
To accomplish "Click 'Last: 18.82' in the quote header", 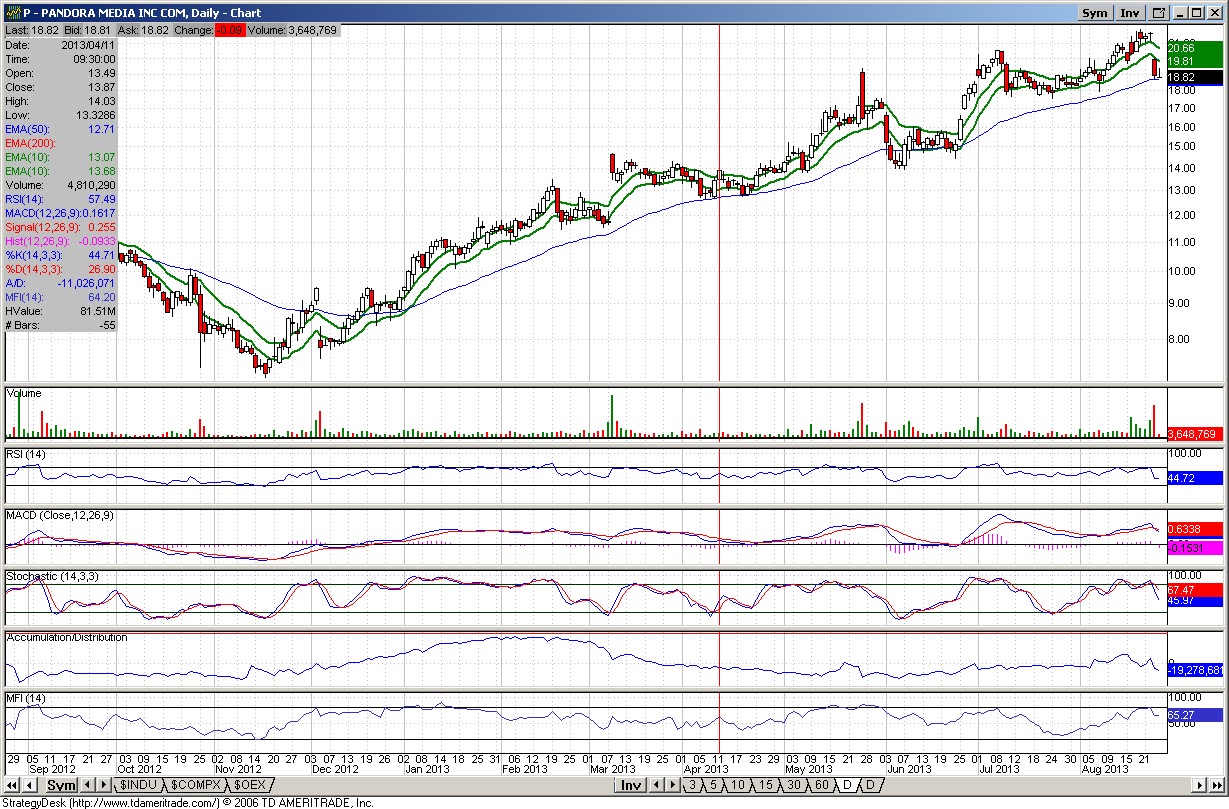I will click(x=32, y=31).
